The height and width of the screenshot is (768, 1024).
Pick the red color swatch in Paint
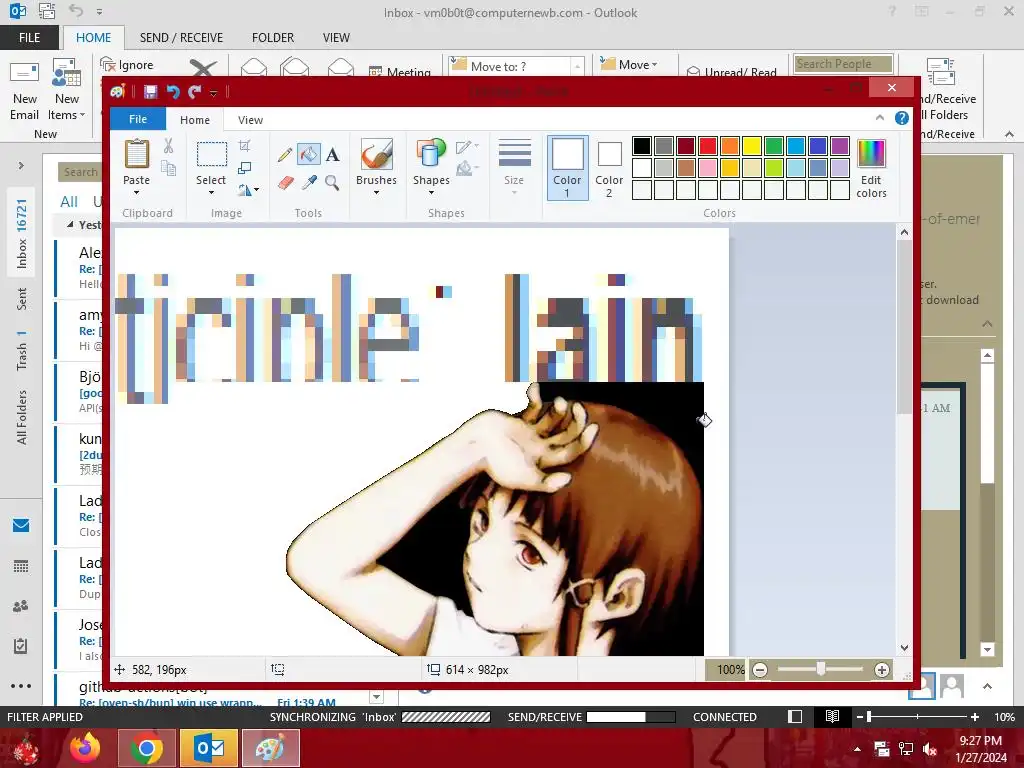click(707, 146)
